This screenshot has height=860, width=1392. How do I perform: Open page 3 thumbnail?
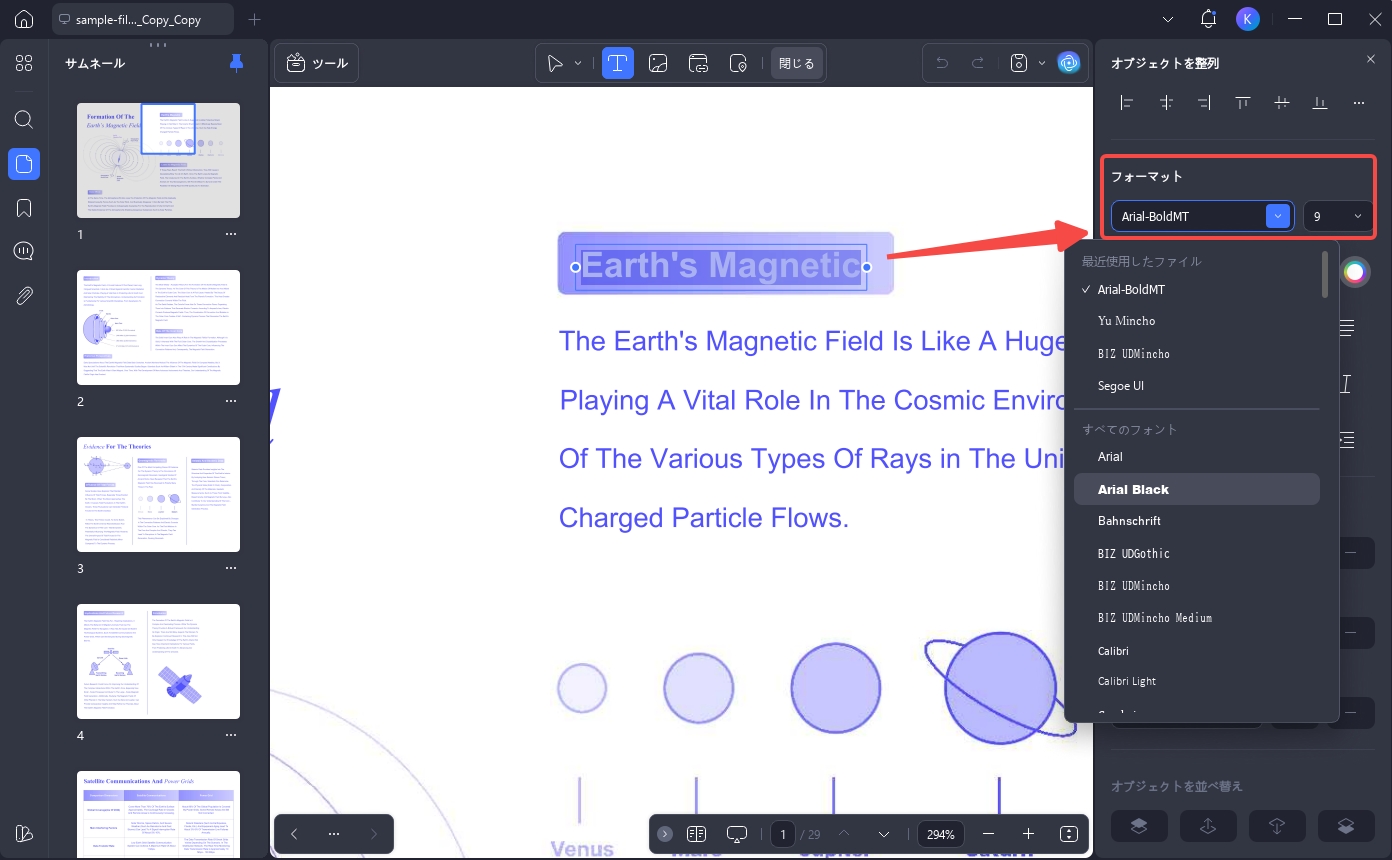tap(158, 494)
